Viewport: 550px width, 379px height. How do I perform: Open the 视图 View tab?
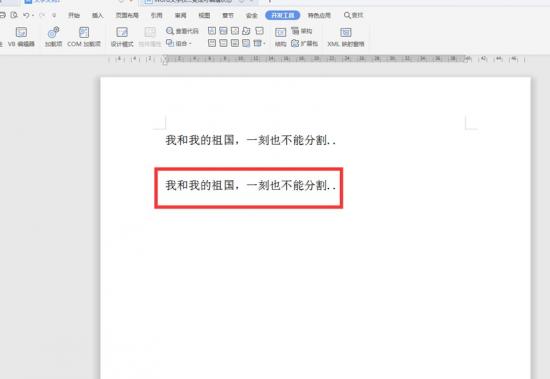pos(204,15)
